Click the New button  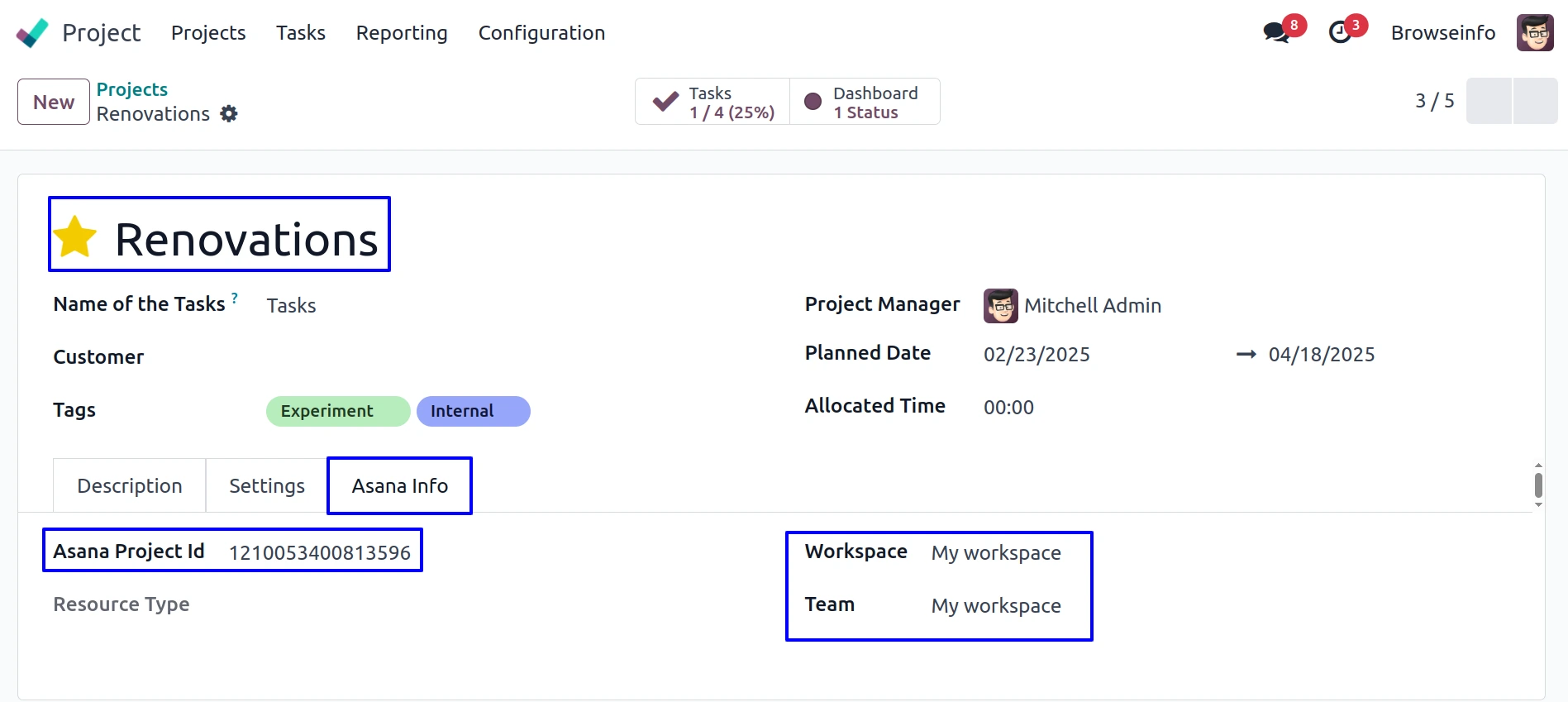coord(54,102)
